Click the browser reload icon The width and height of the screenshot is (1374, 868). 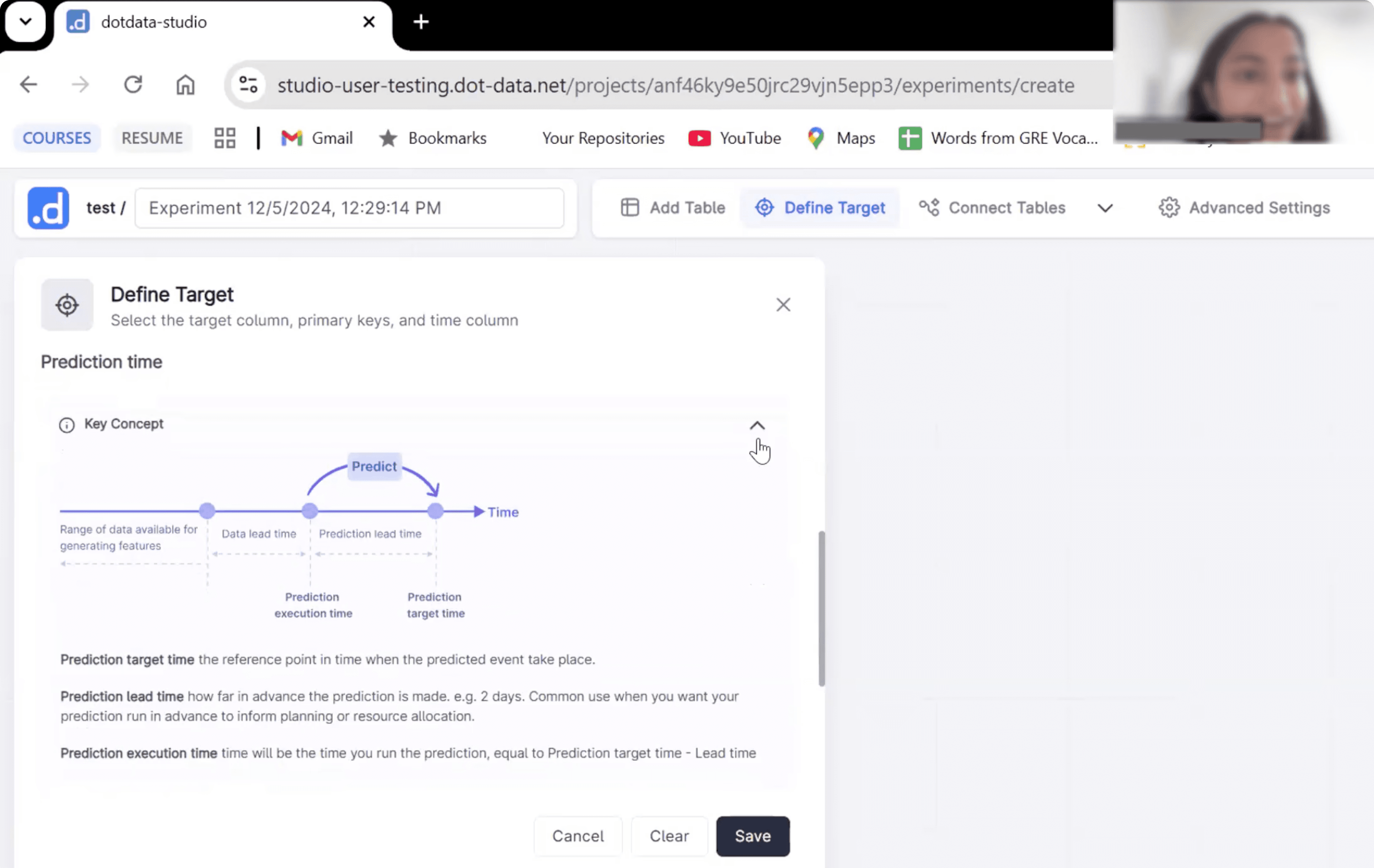tap(133, 85)
